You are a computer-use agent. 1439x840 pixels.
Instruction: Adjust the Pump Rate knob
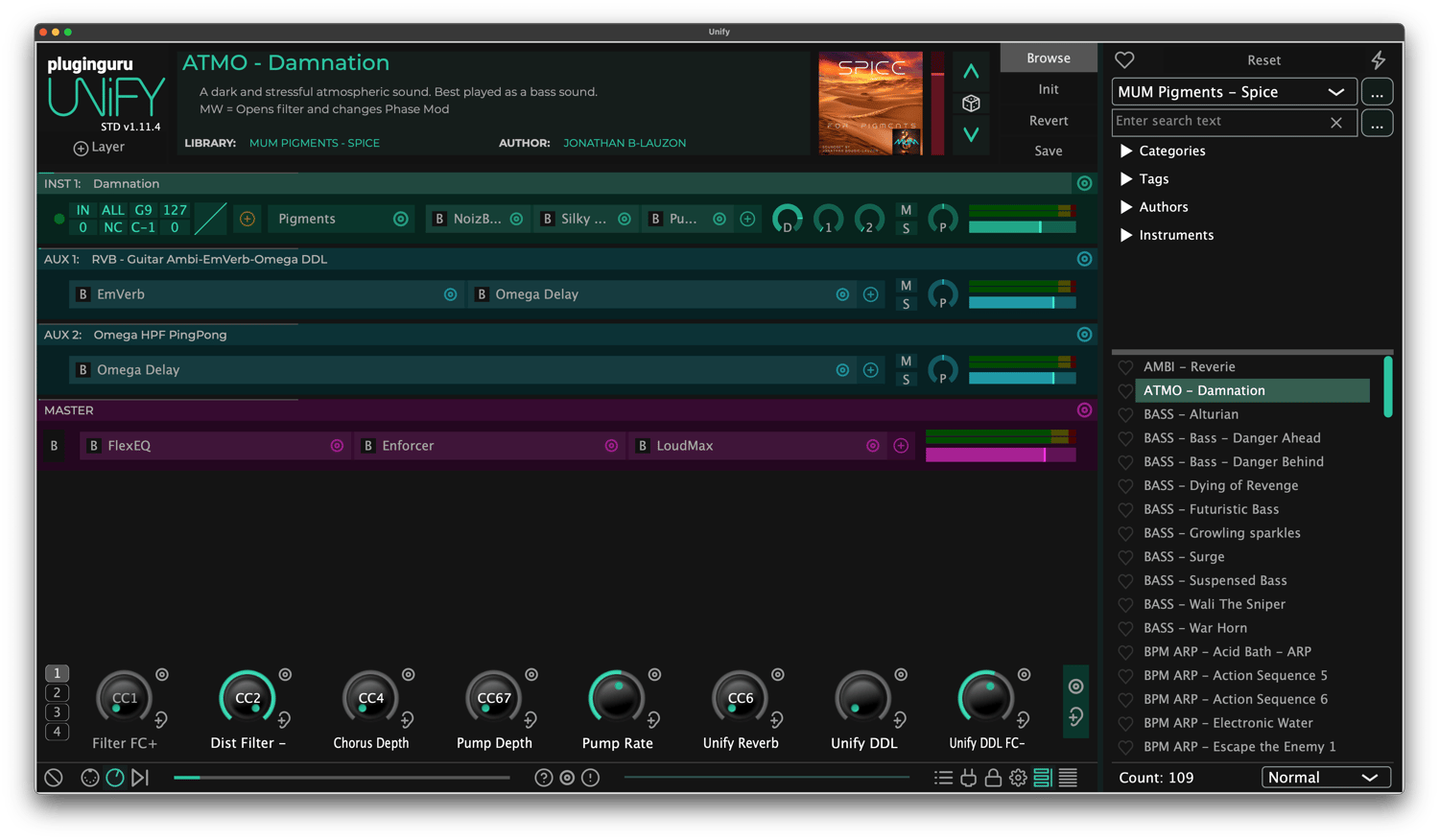(617, 698)
